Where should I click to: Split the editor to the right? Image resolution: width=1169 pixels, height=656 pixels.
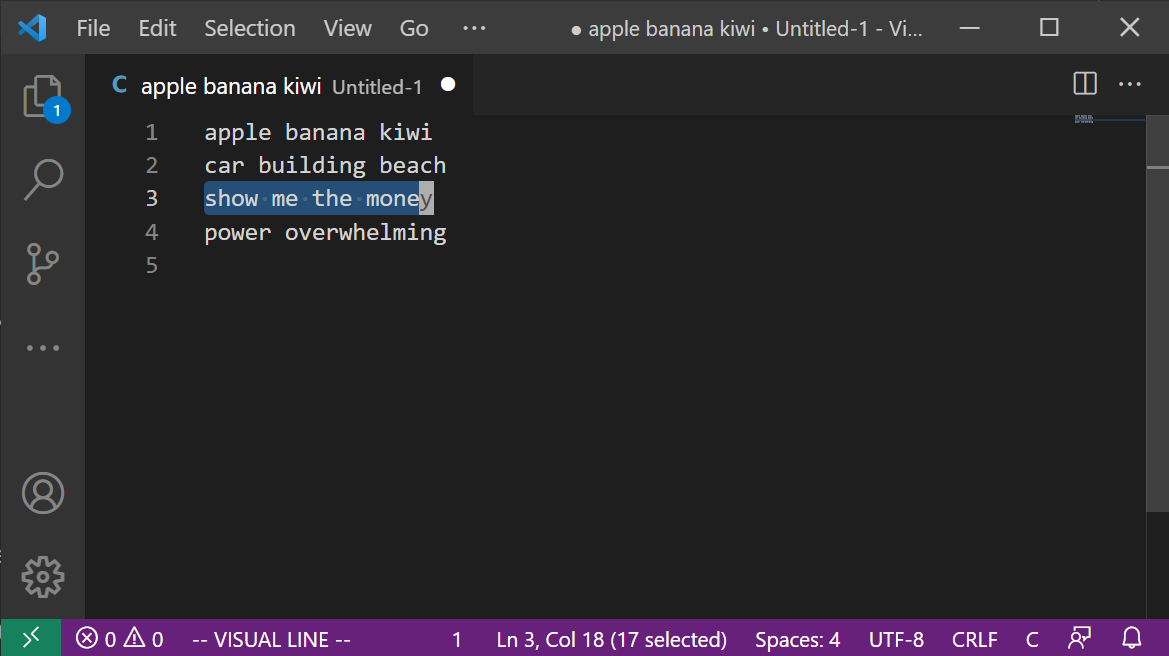click(x=1085, y=83)
